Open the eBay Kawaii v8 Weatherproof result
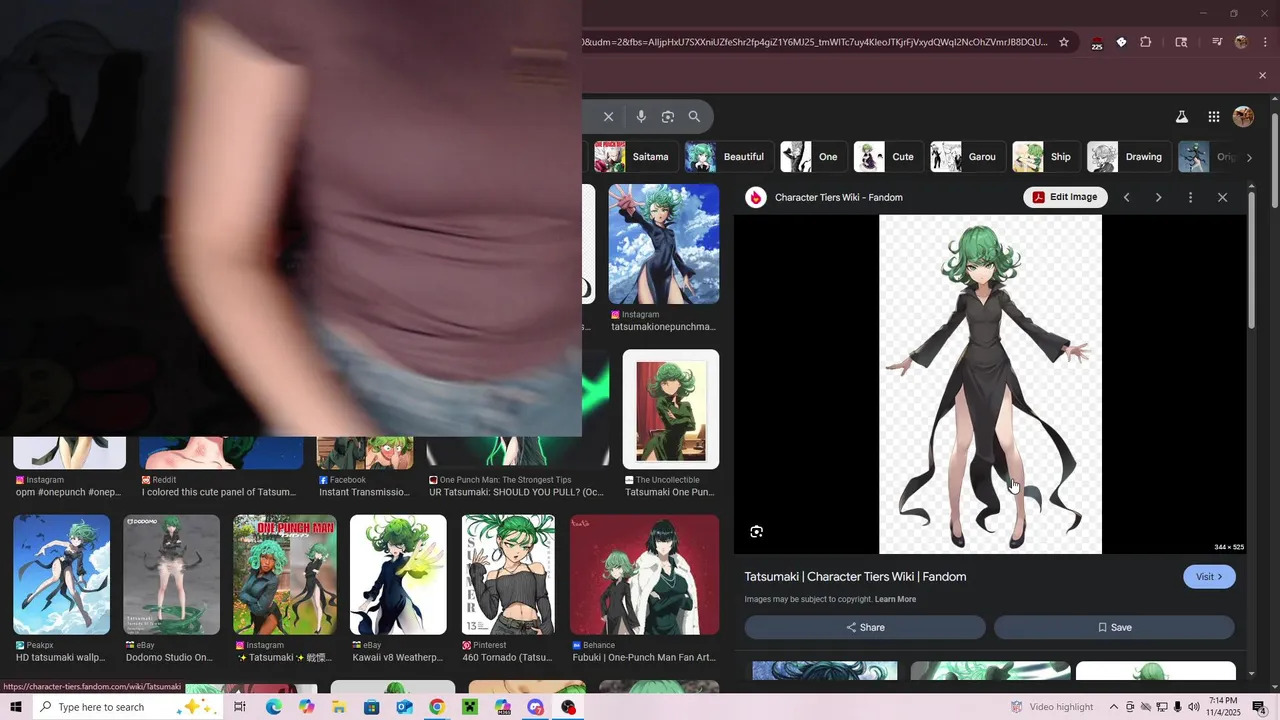Screen dimensions: 1280x720 [x=398, y=574]
